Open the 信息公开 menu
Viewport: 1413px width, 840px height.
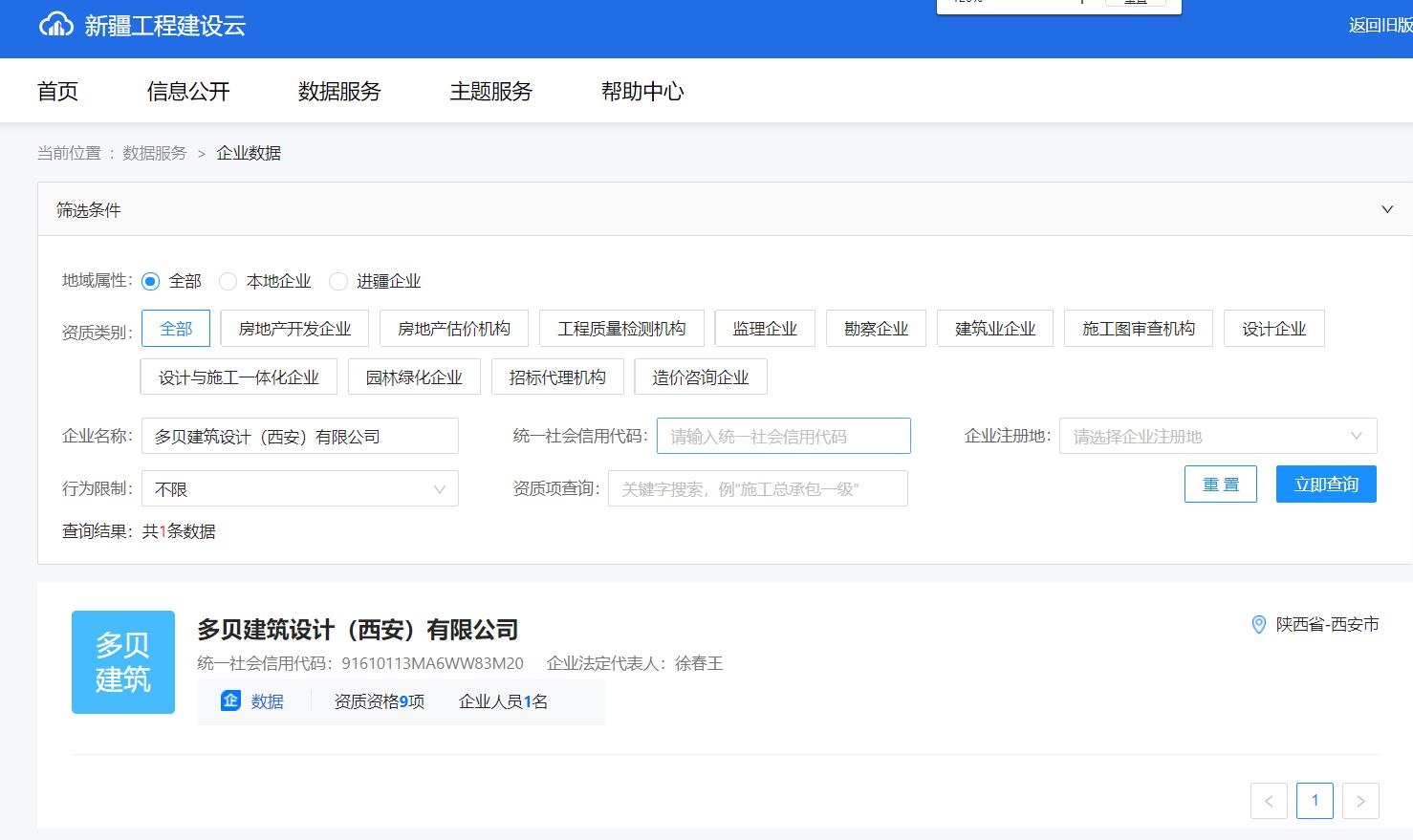coord(188,91)
